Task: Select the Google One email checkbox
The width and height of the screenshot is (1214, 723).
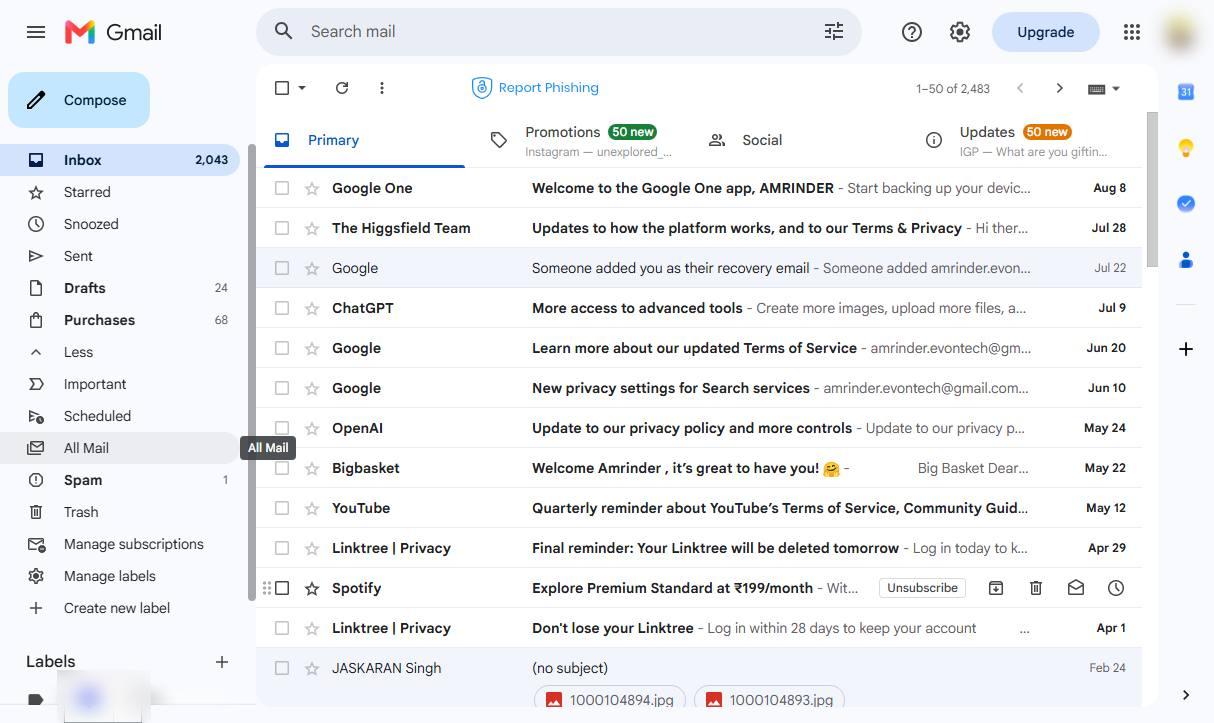Action: (282, 188)
